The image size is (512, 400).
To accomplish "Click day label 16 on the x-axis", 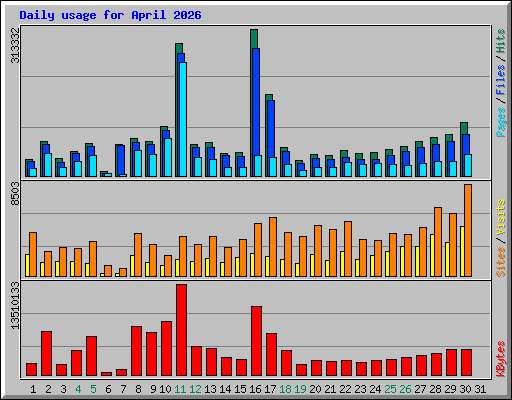I will [255, 389].
